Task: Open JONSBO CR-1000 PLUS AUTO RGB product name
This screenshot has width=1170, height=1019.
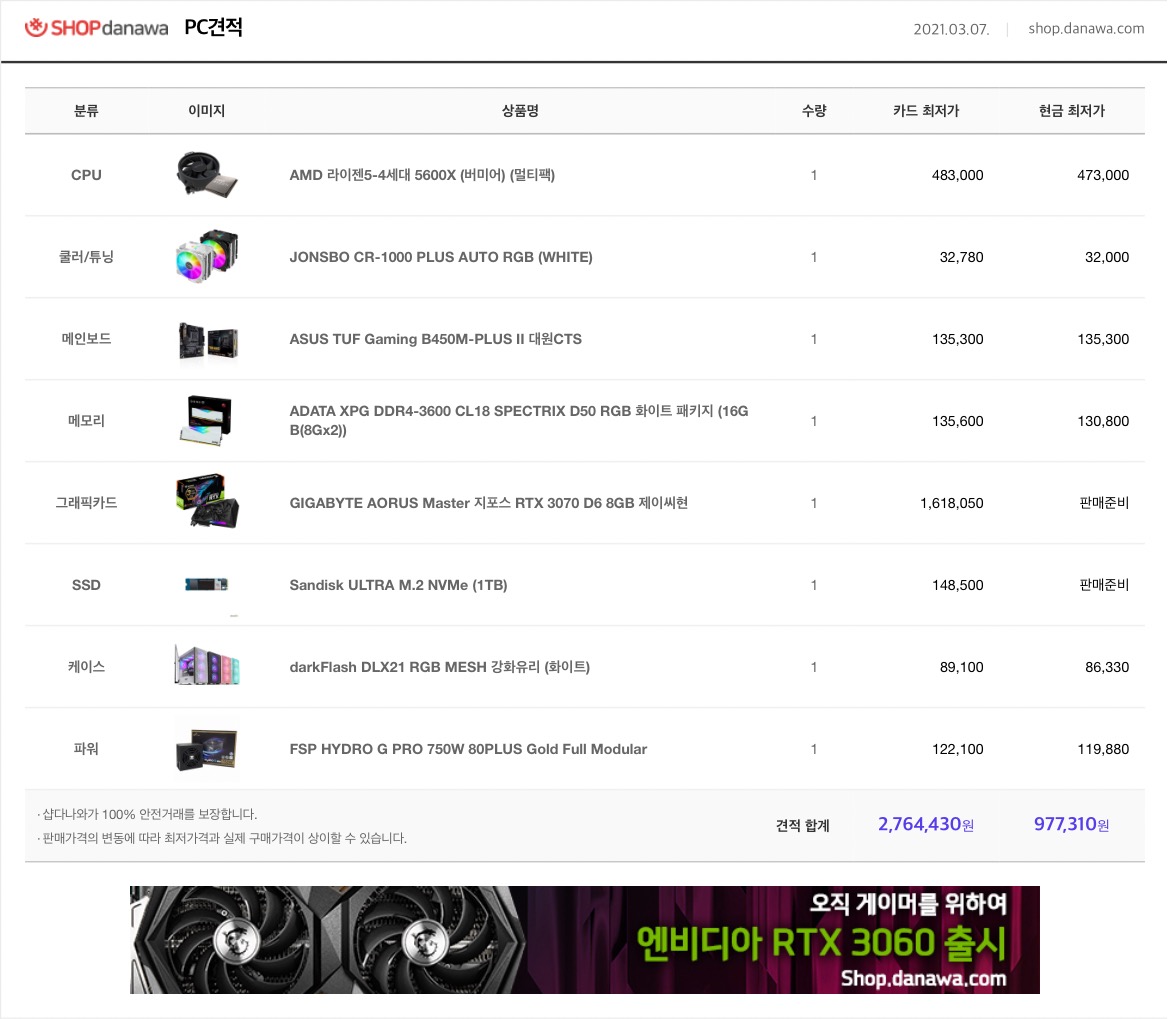Action: coord(440,257)
